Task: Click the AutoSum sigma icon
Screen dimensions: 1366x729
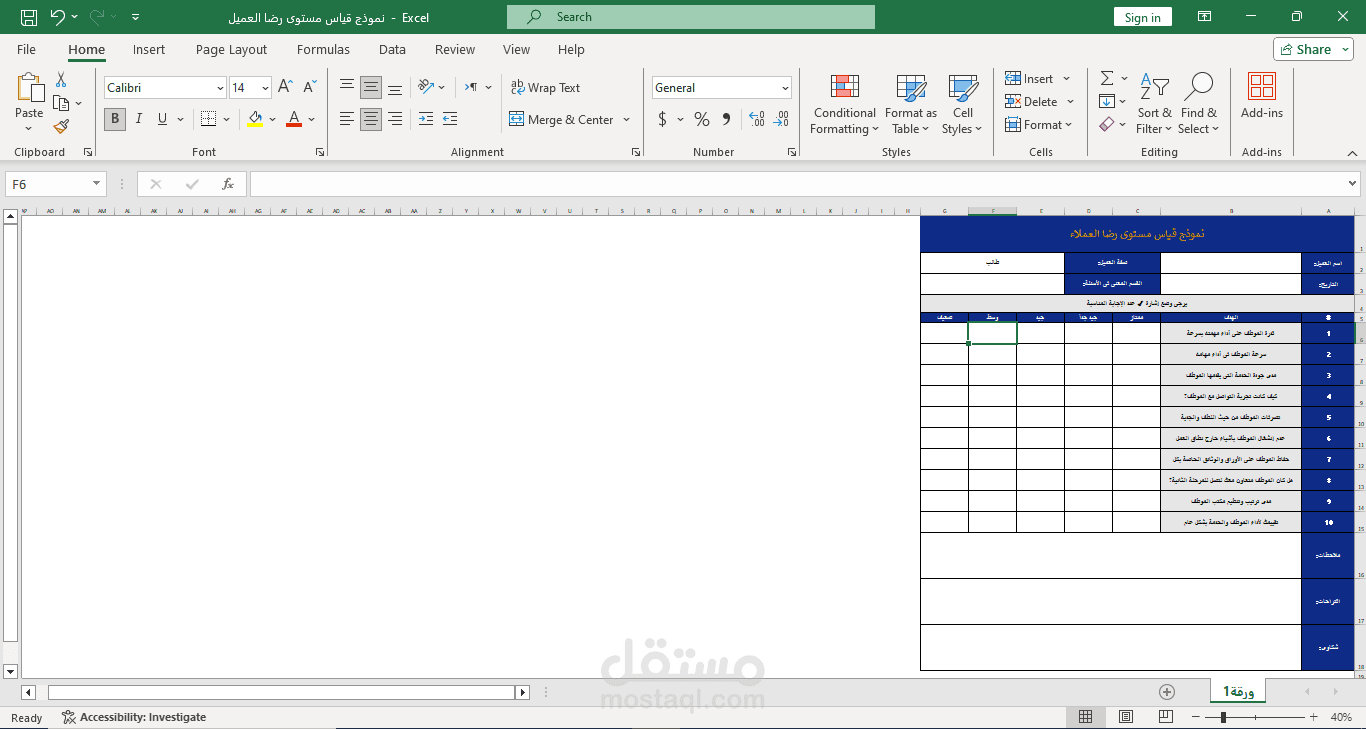Action: coord(1107,78)
